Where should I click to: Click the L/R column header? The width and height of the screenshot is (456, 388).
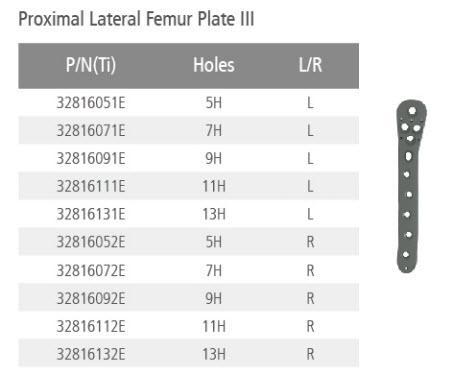(x=310, y=65)
